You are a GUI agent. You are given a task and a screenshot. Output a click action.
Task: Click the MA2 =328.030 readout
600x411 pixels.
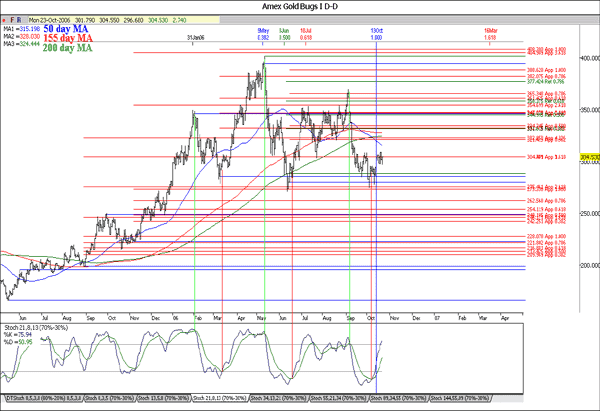pos(21,36)
